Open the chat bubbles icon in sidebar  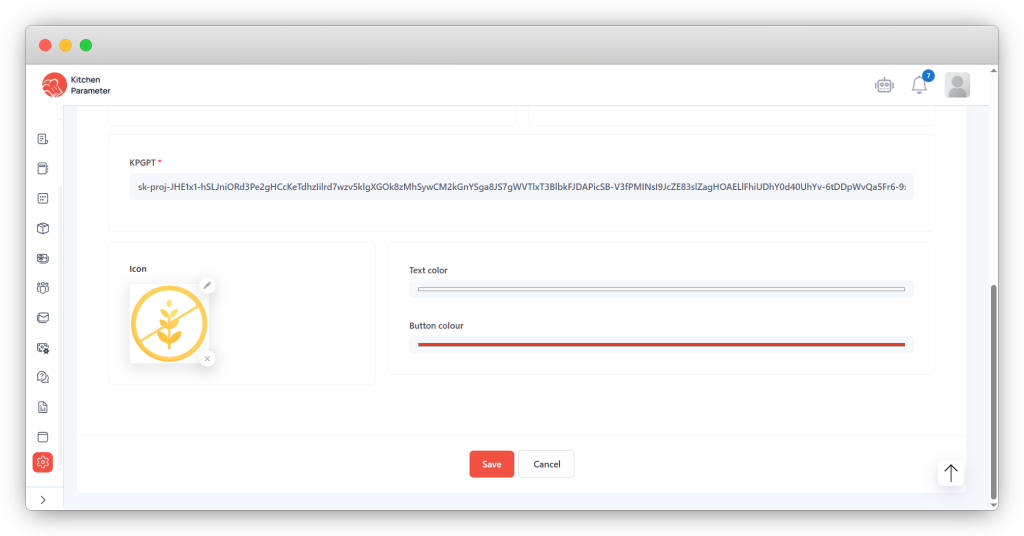point(43,377)
